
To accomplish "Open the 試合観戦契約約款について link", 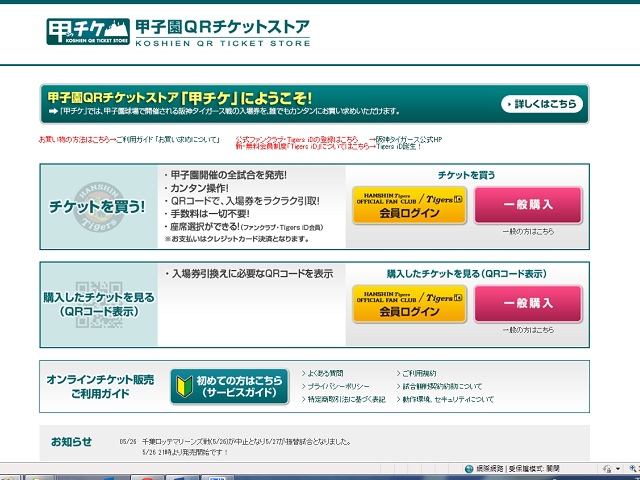I will click(x=442, y=386).
